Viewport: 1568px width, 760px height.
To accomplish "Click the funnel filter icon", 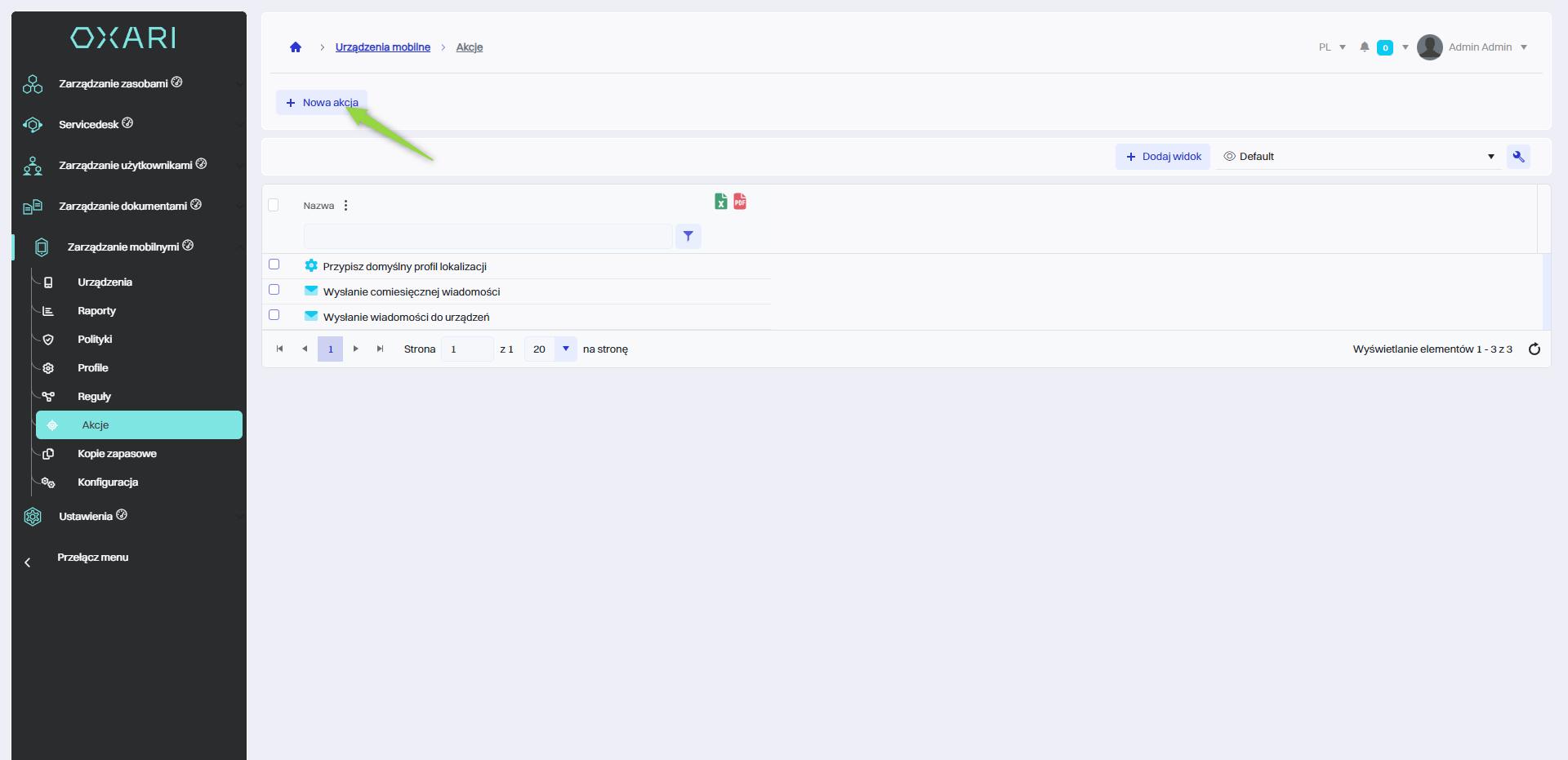I will [688, 237].
